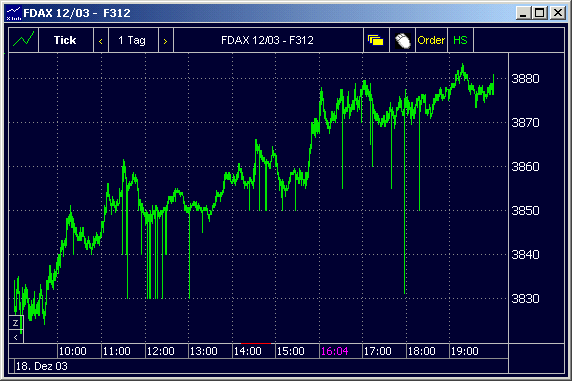The width and height of the screenshot is (572, 381).
Task: Click the 19:00 time axis label
Action: pyautogui.click(x=464, y=351)
